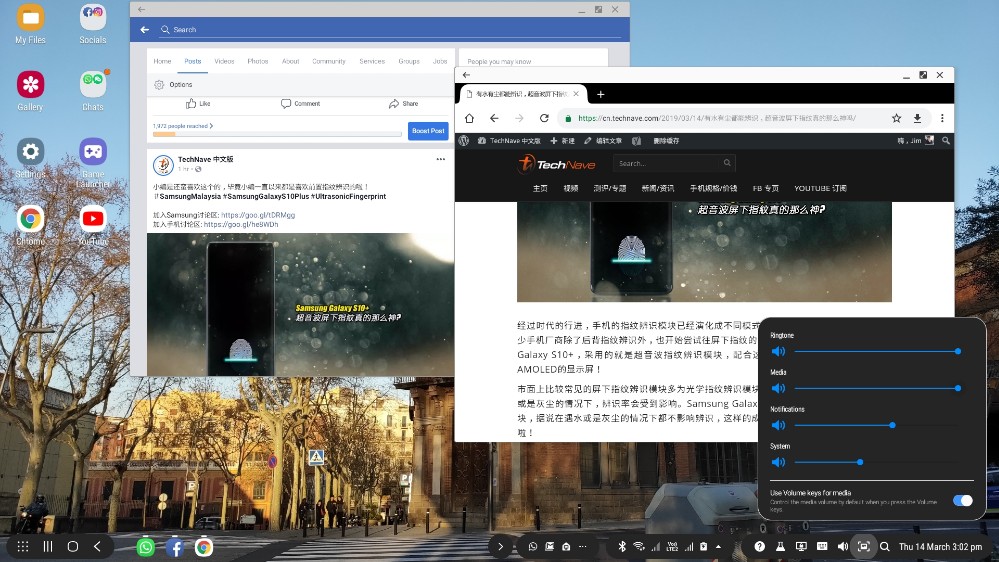Open the Wi-Fi status icon in tray
This screenshot has height=562, width=999.
[x=638, y=547]
